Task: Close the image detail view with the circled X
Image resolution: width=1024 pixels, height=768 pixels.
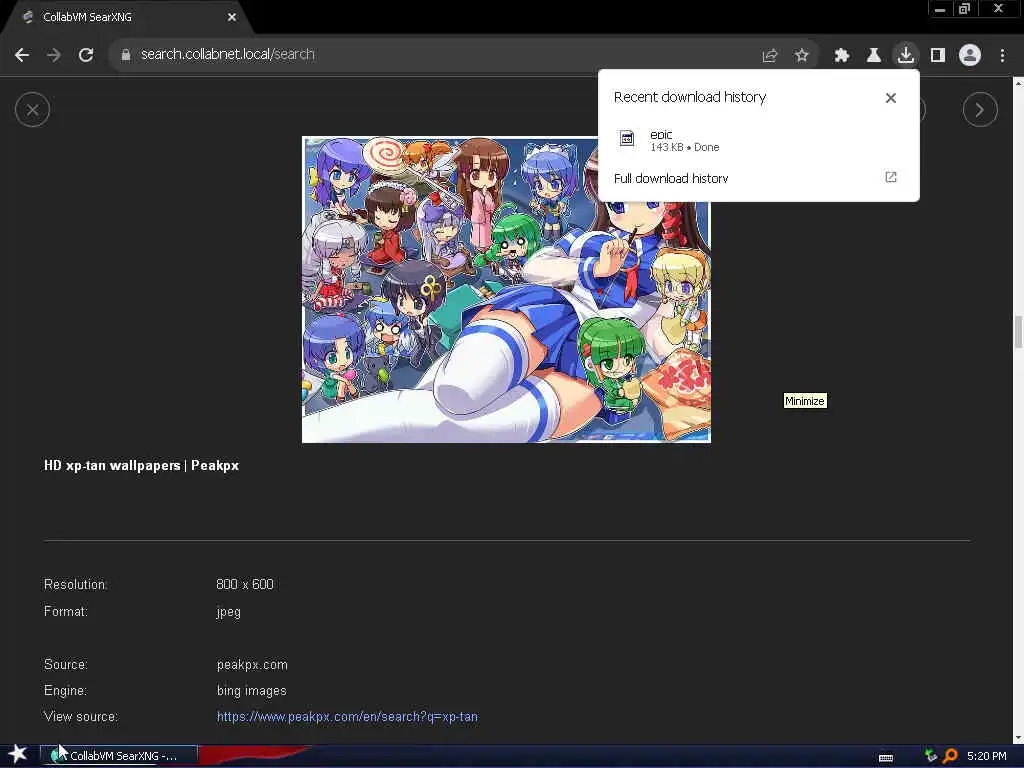Action: pos(33,110)
